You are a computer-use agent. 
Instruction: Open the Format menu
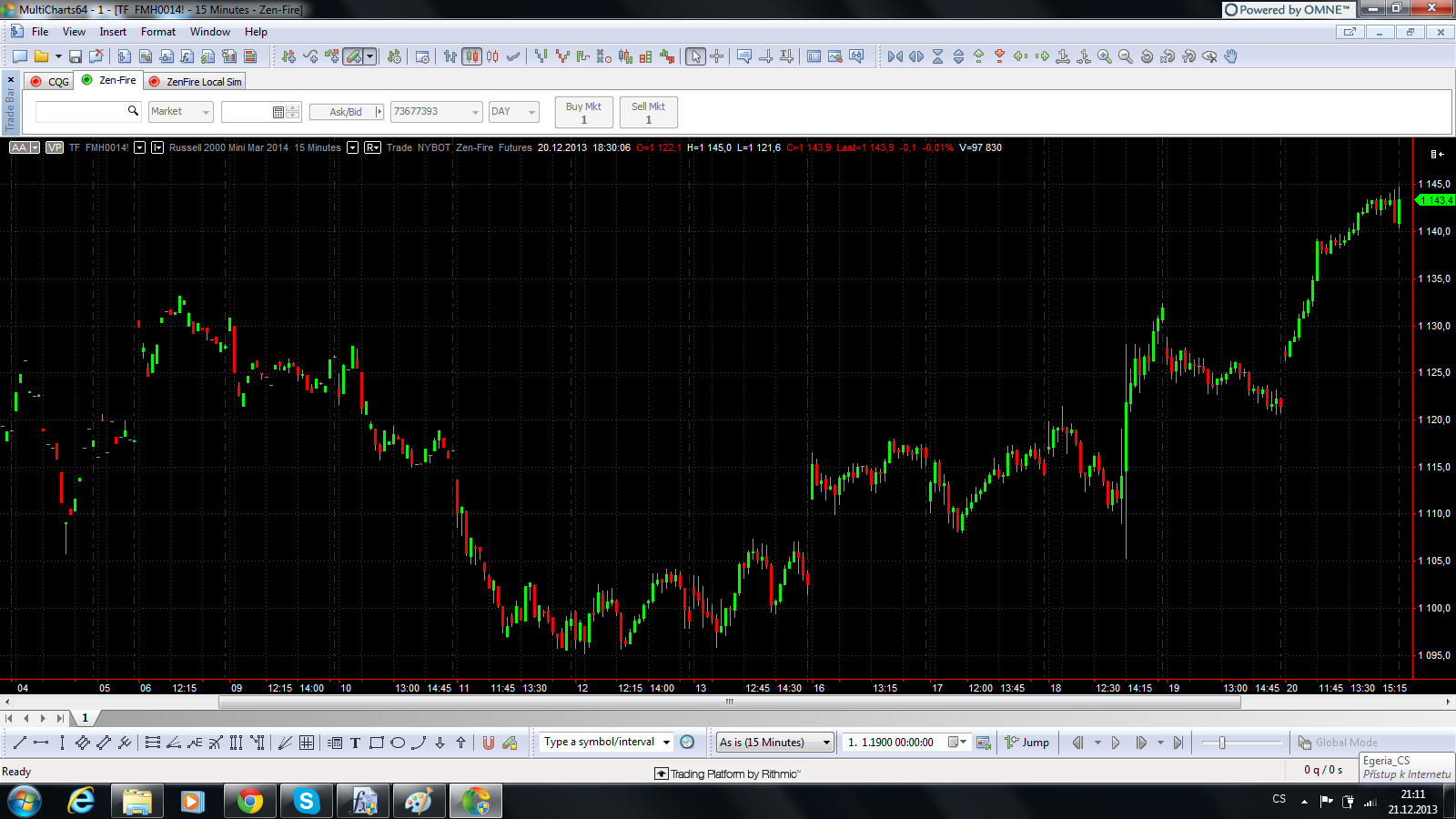[x=157, y=32]
